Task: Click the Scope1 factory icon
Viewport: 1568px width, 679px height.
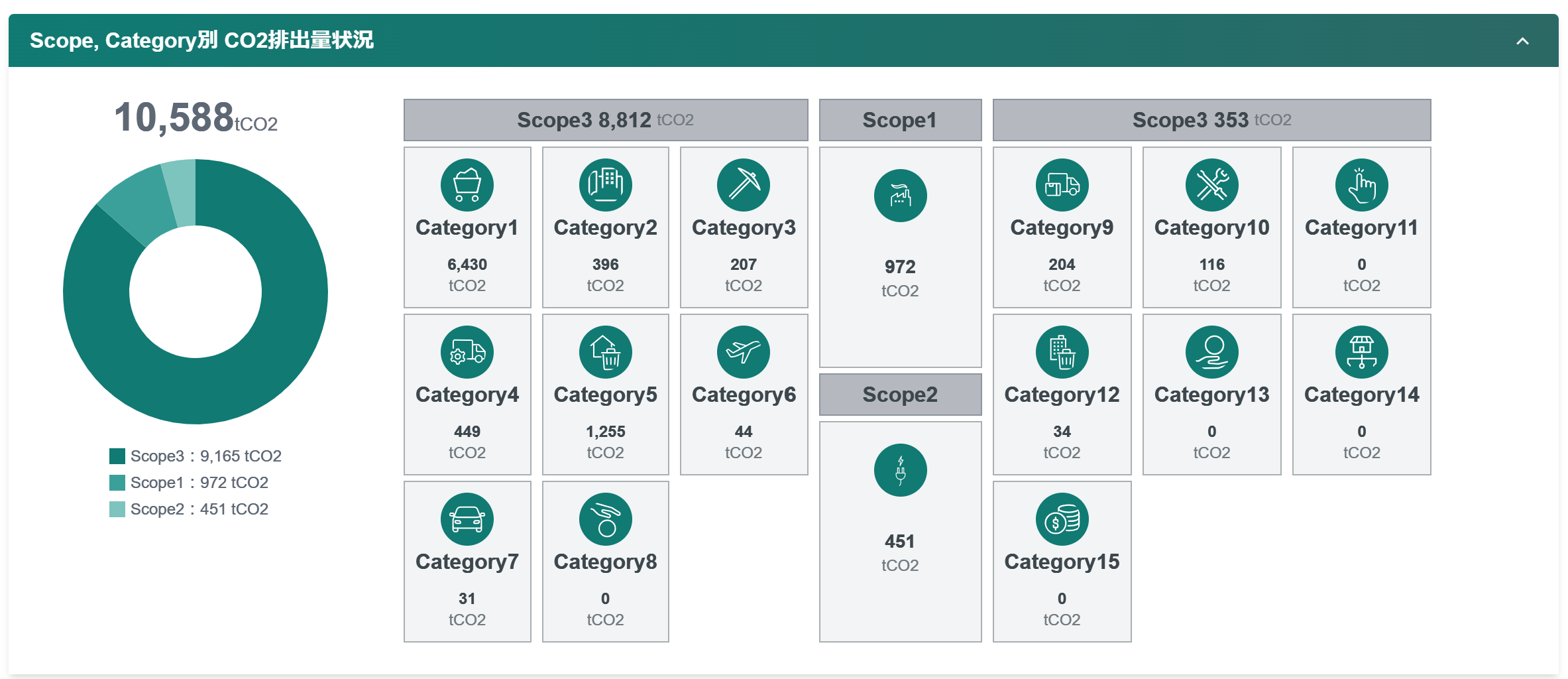Action: [x=900, y=196]
